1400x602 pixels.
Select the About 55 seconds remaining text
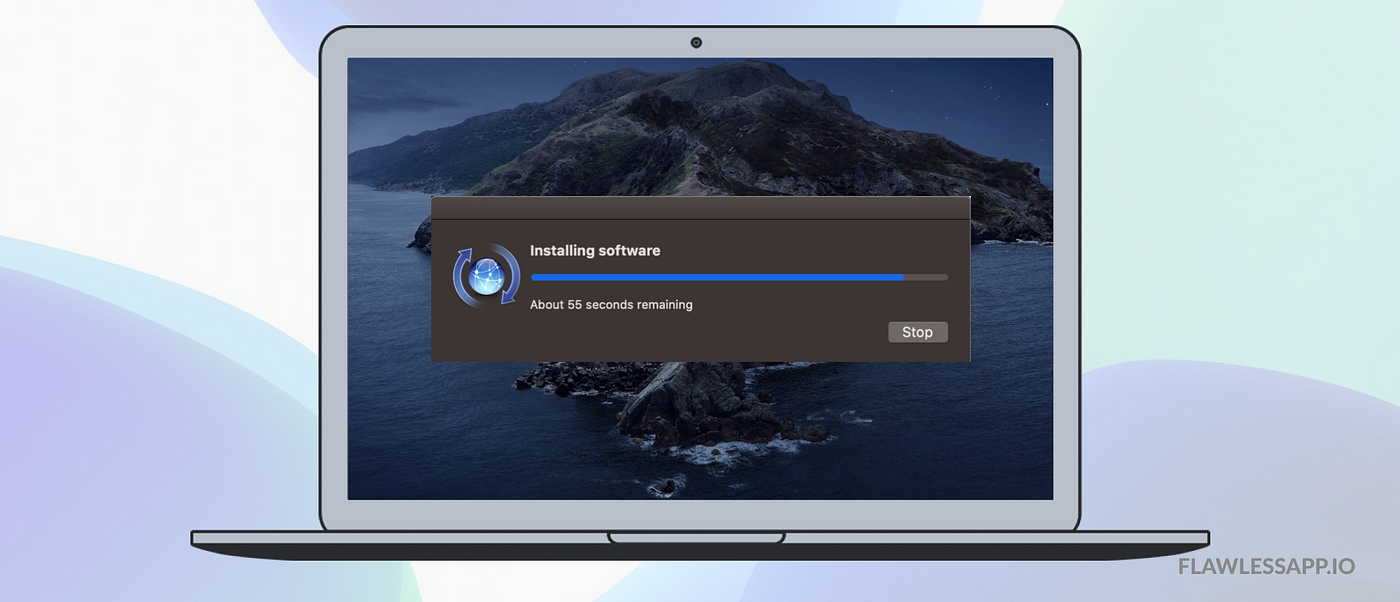[611, 304]
